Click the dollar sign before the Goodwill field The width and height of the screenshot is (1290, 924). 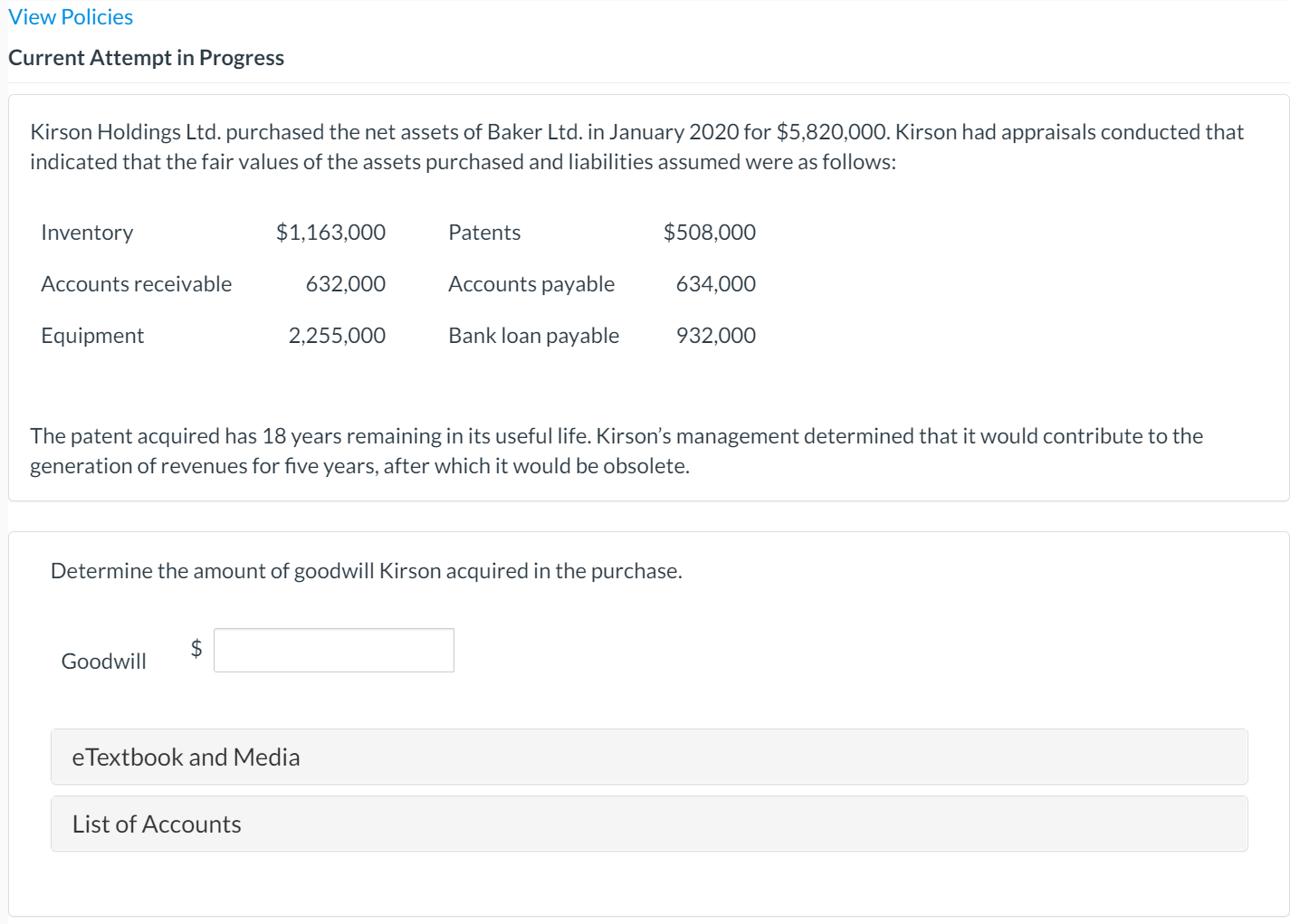[x=196, y=648]
